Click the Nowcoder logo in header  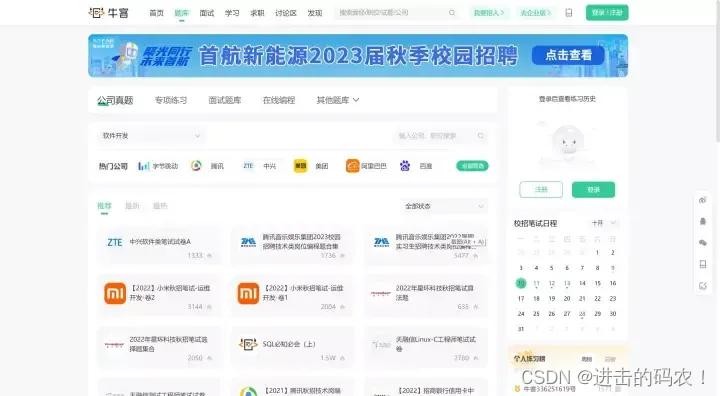109,13
